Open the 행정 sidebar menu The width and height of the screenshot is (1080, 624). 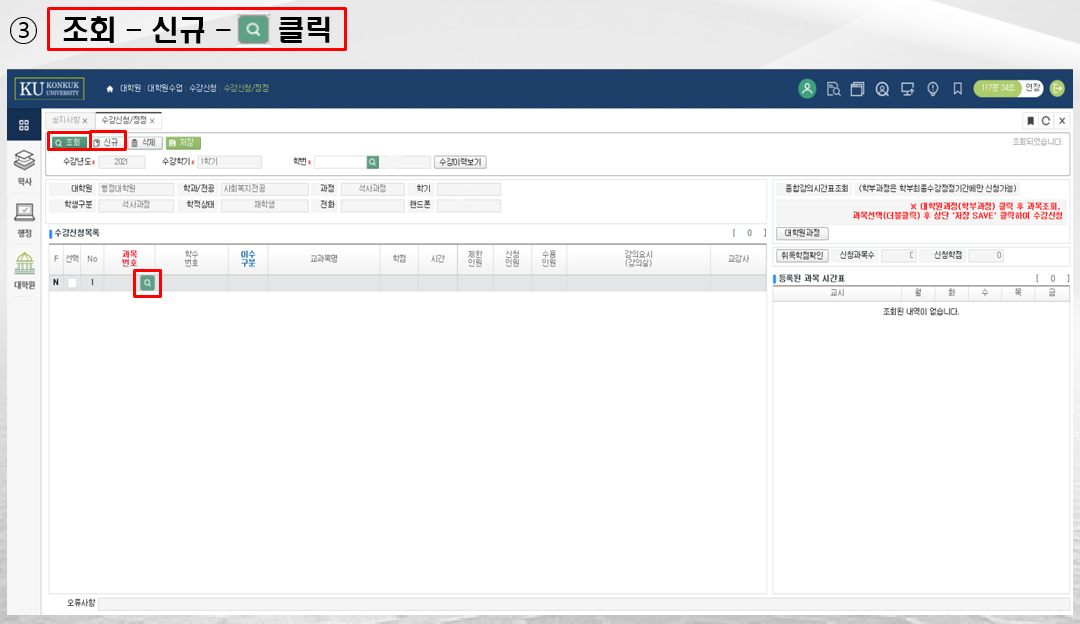(x=24, y=218)
